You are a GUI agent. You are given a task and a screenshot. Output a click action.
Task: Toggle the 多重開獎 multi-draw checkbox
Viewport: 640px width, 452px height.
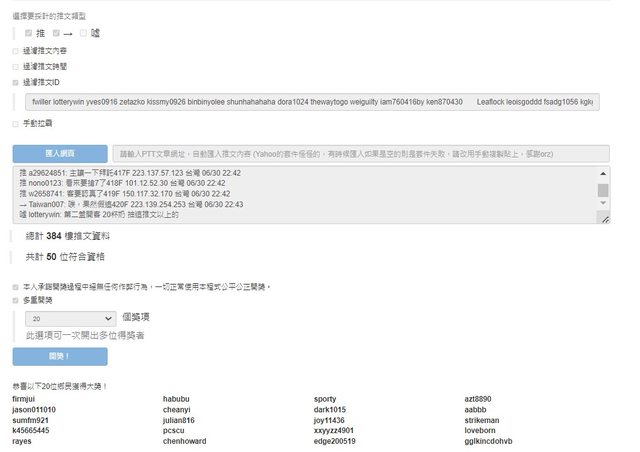pos(16,299)
